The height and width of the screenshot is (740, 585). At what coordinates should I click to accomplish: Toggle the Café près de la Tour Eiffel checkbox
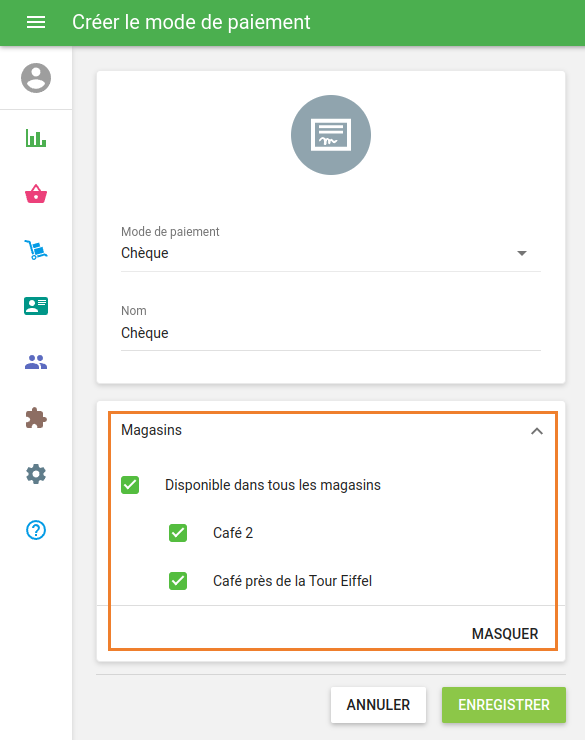(178, 581)
